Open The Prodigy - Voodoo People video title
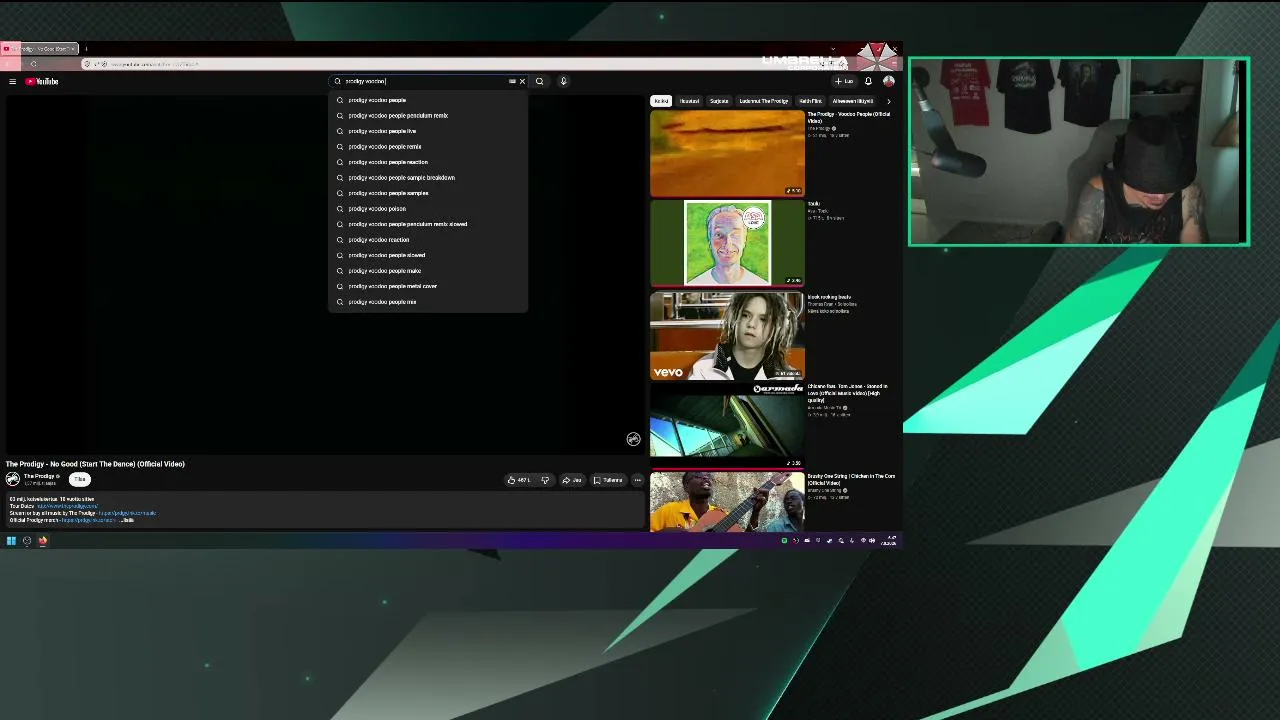The width and height of the screenshot is (1280, 720). click(x=849, y=118)
